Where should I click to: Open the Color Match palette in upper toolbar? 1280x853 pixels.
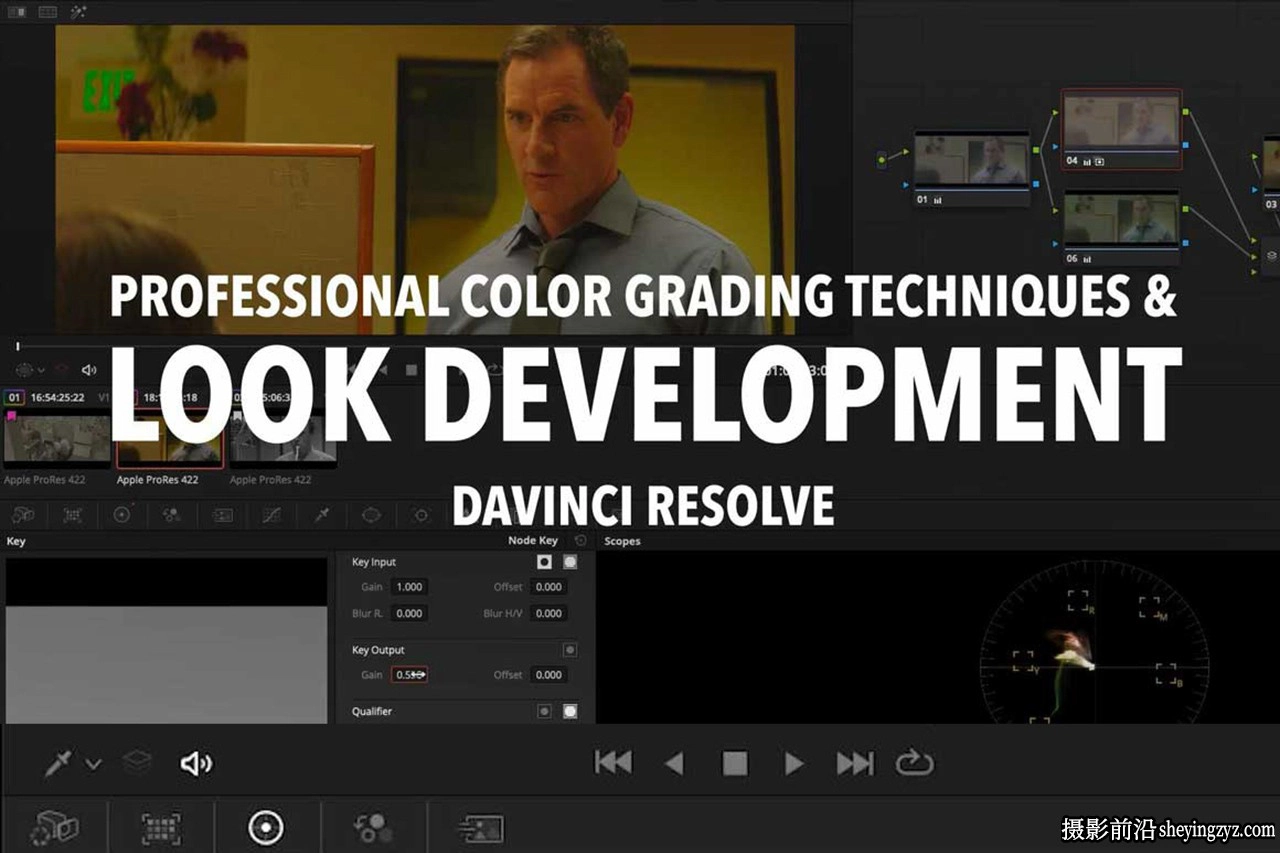point(73,515)
